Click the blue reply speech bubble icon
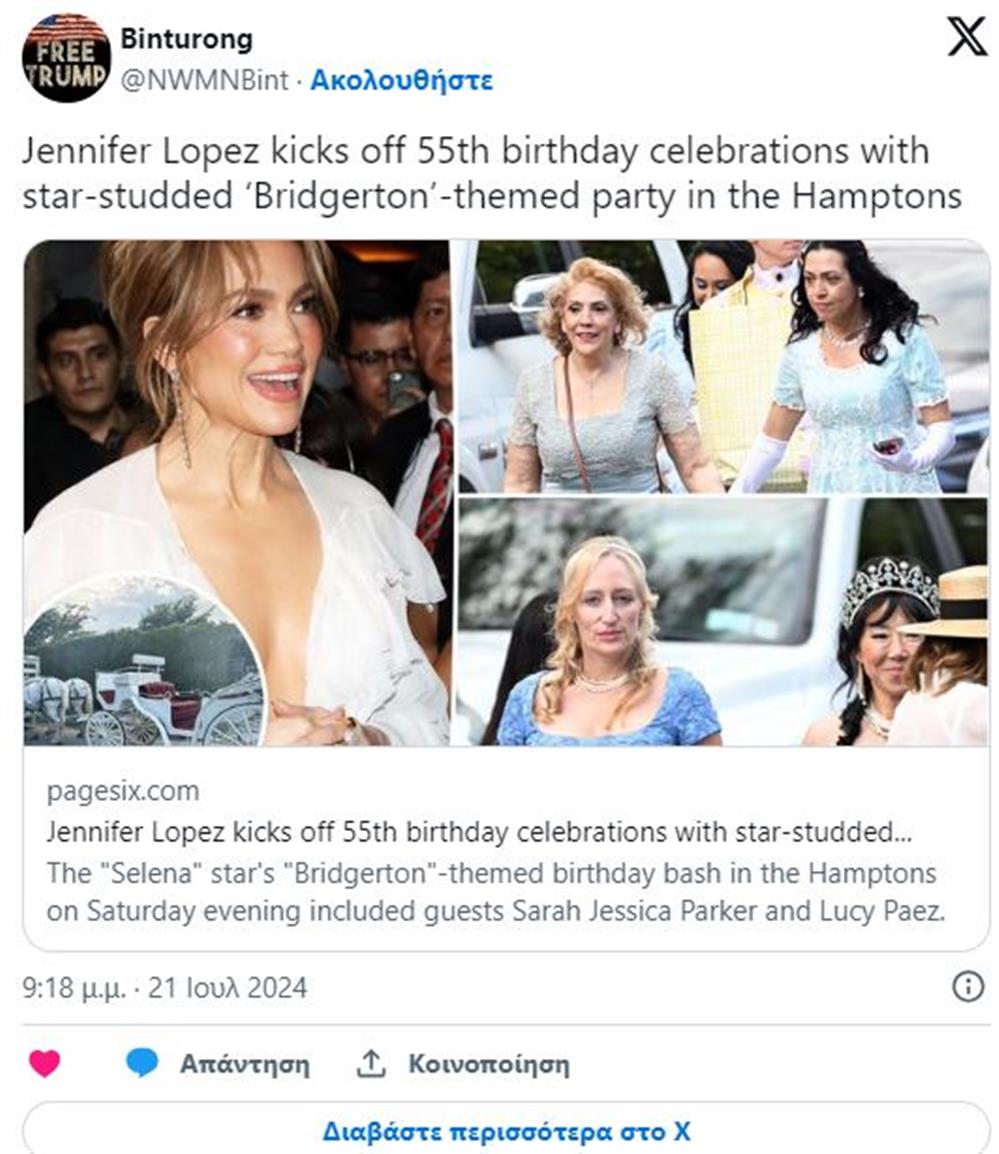The height and width of the screenshot is (1154, 999). tap(142, 1064)
